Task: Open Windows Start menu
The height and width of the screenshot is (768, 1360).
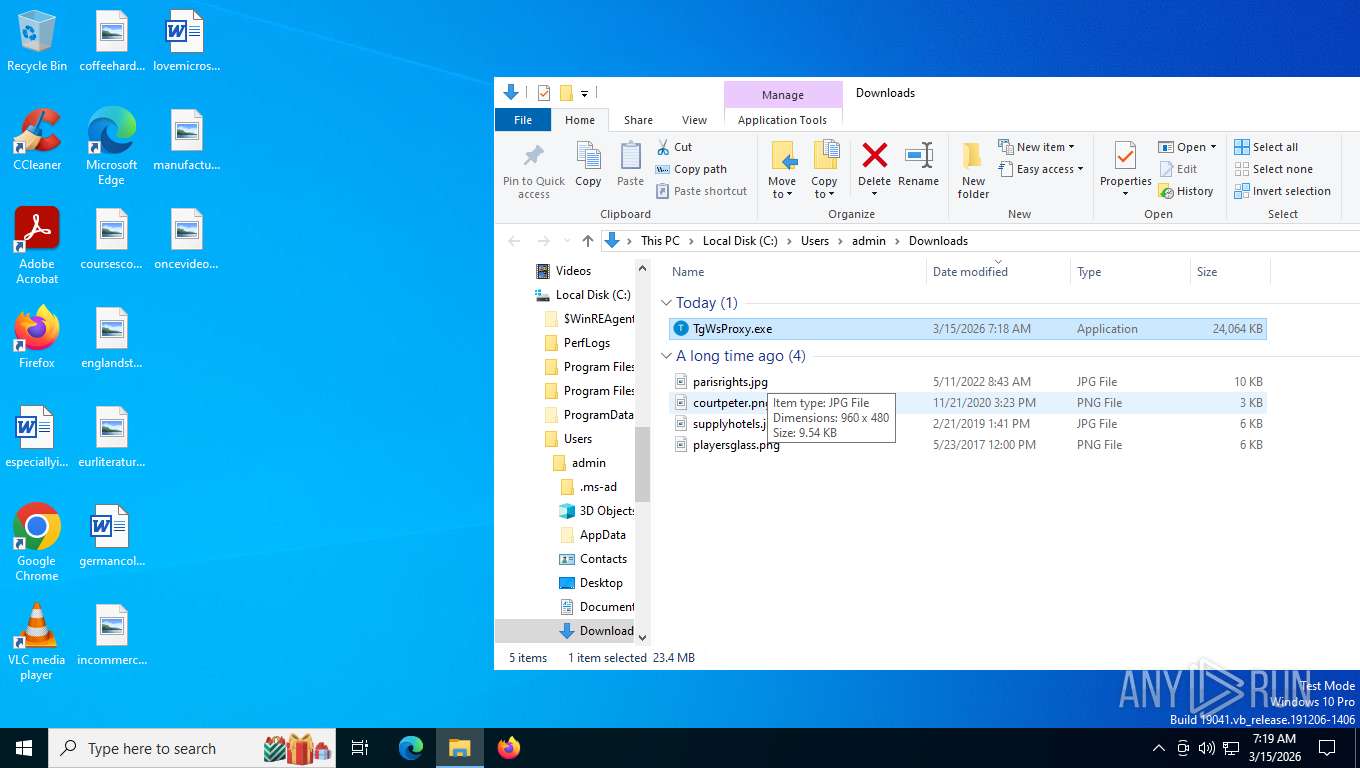Action: tap(24, 748)
